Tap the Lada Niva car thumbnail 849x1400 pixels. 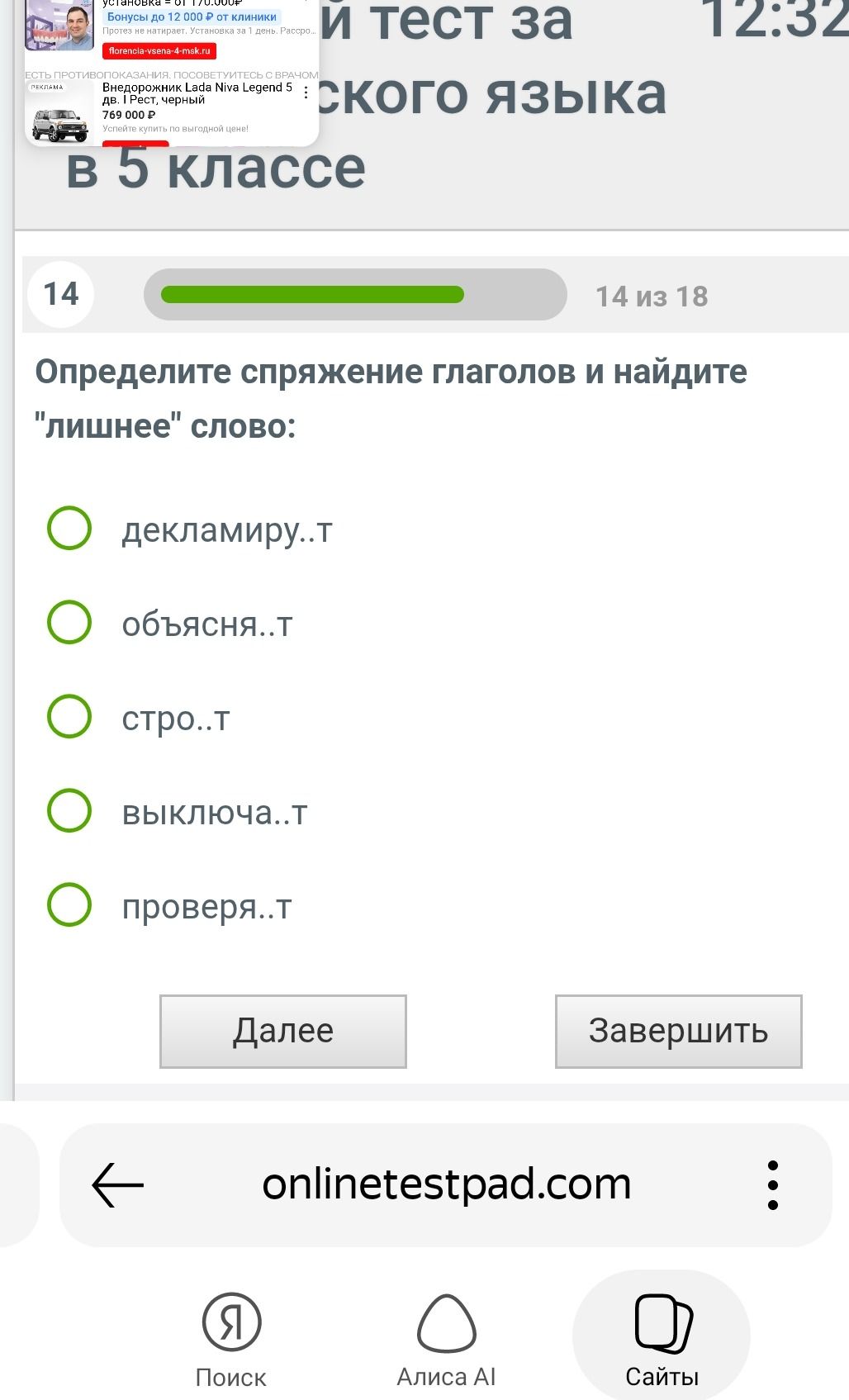click(x=59, y=121)
